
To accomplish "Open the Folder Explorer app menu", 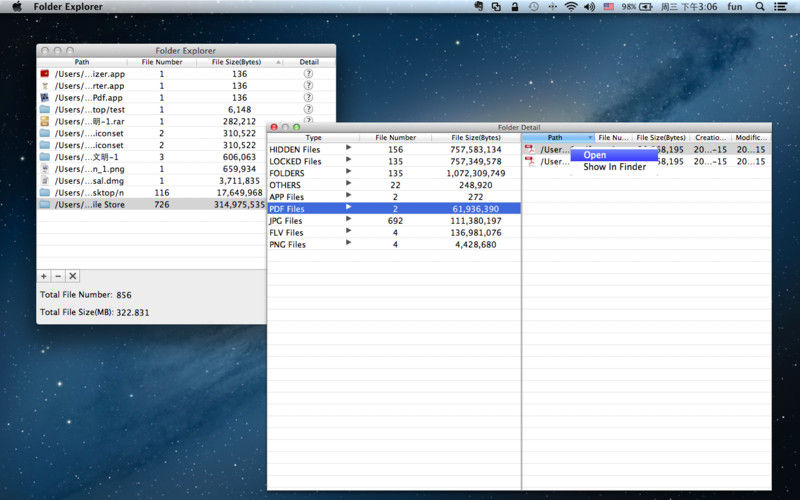I will click(68, 7).
